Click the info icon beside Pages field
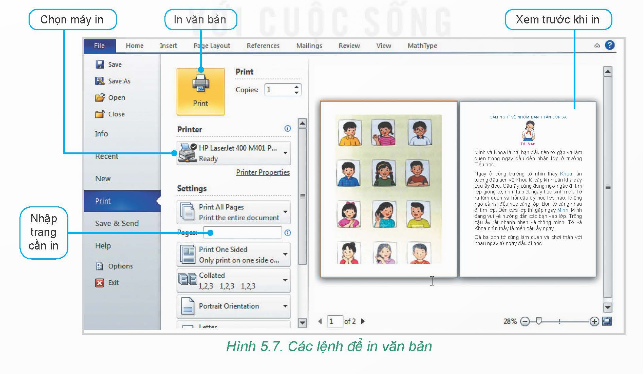 tap(288, 233)
